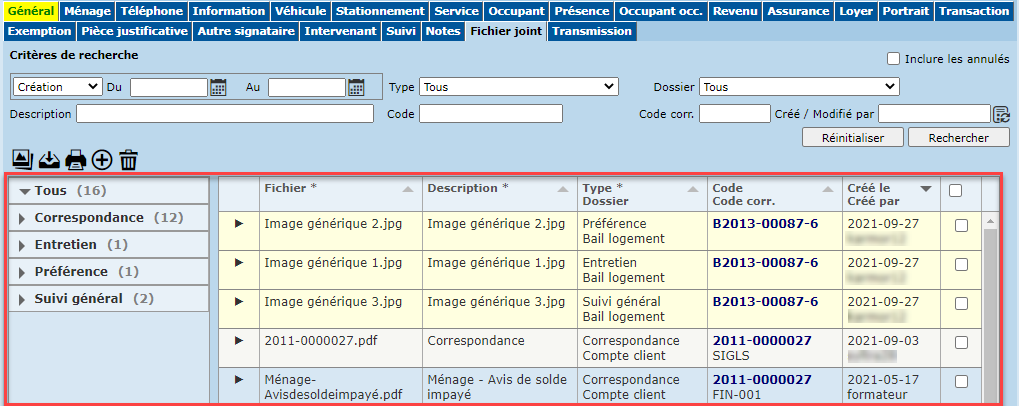
Task: Click the trash delete icon
Action: [x=128, y=159]
